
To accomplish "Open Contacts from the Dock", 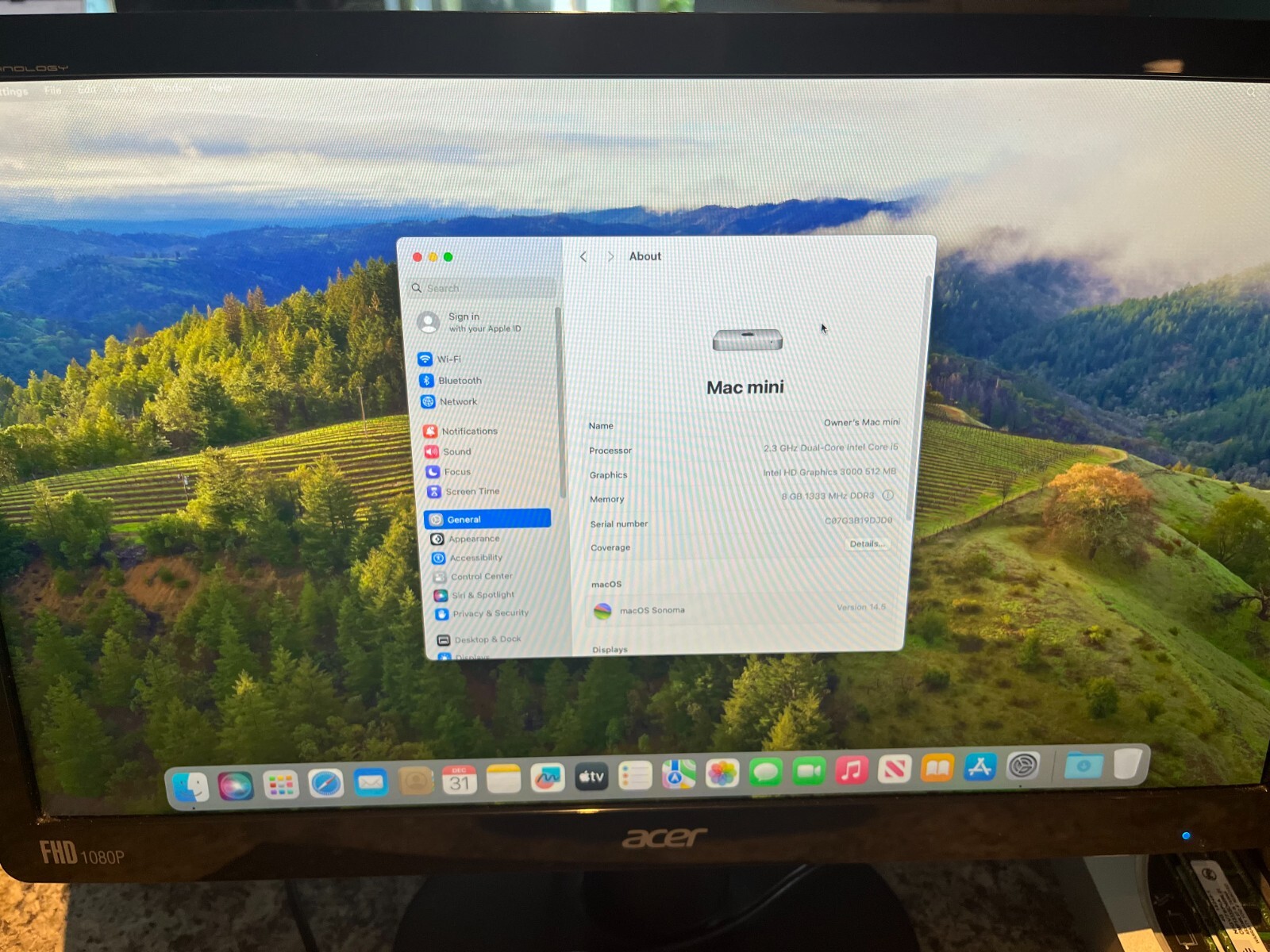I will point(415,782).
